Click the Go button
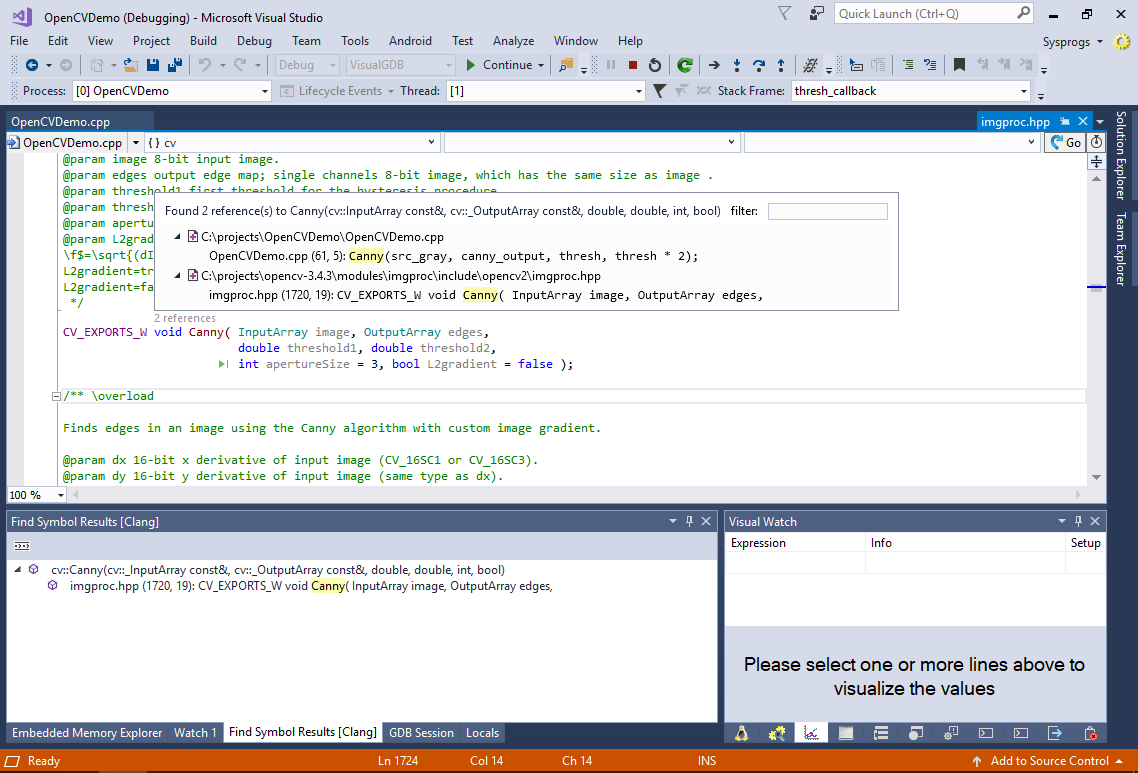The height and width of the screenshot is (773, 1138). click(1065, 142)
